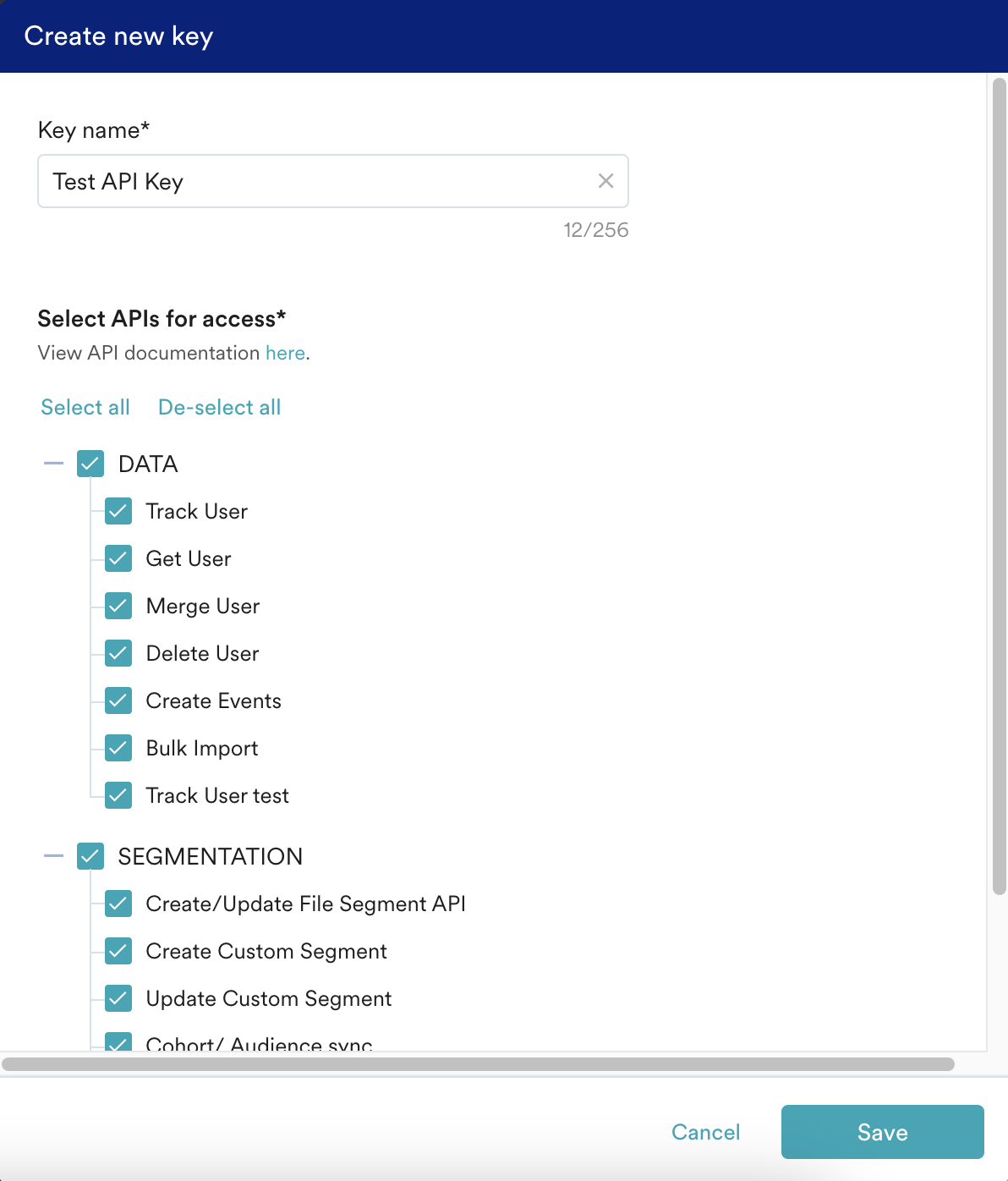Viewport: 1008px width, 1181px height.
Task: Toggle Create/Update File Segment API checkbox
Action: click(118, 904)
